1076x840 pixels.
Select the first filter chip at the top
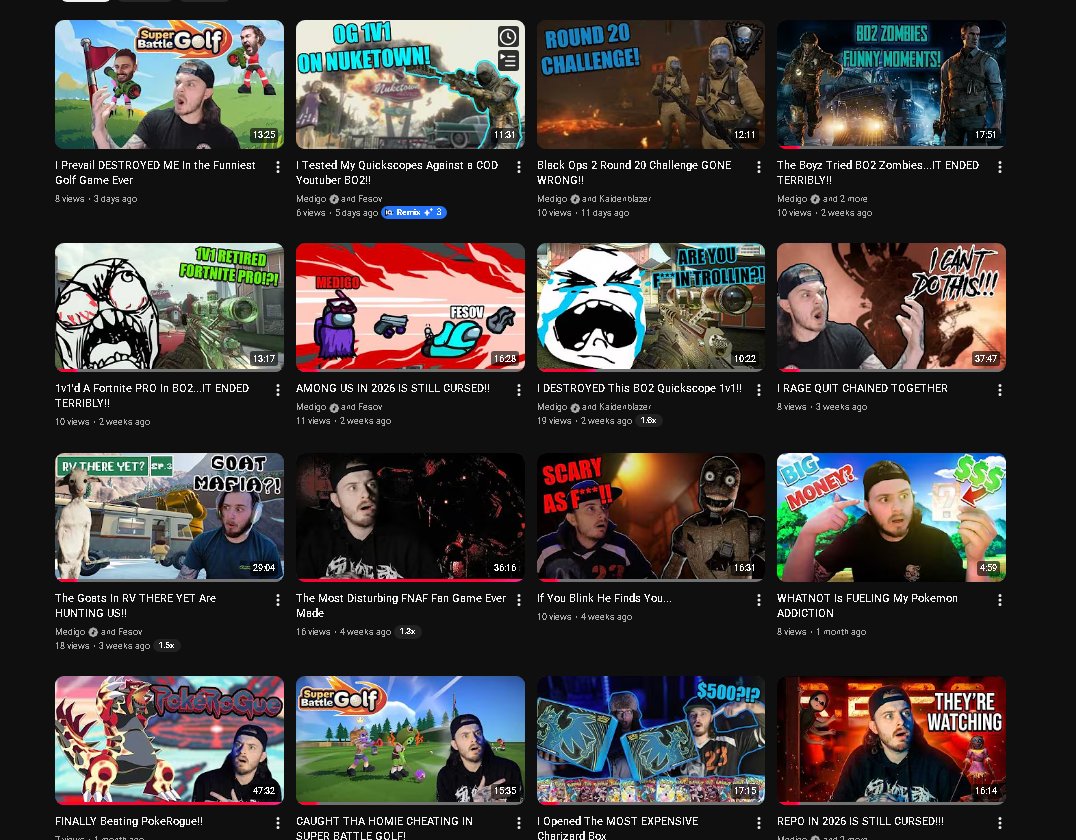[x=85, y=0]
